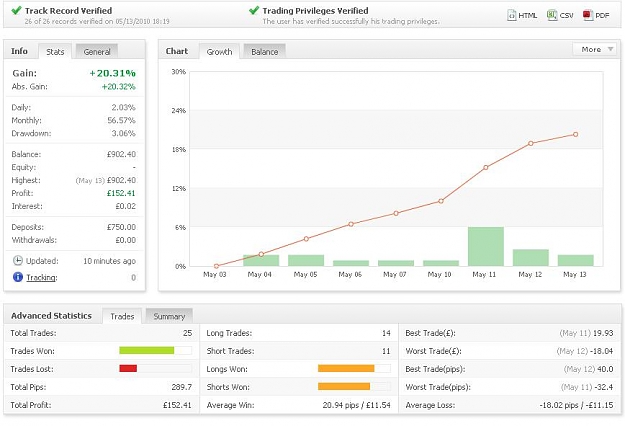Click the Average Loss '-18.02 pips / -£11.15'
625x426 pixels.
576,405
